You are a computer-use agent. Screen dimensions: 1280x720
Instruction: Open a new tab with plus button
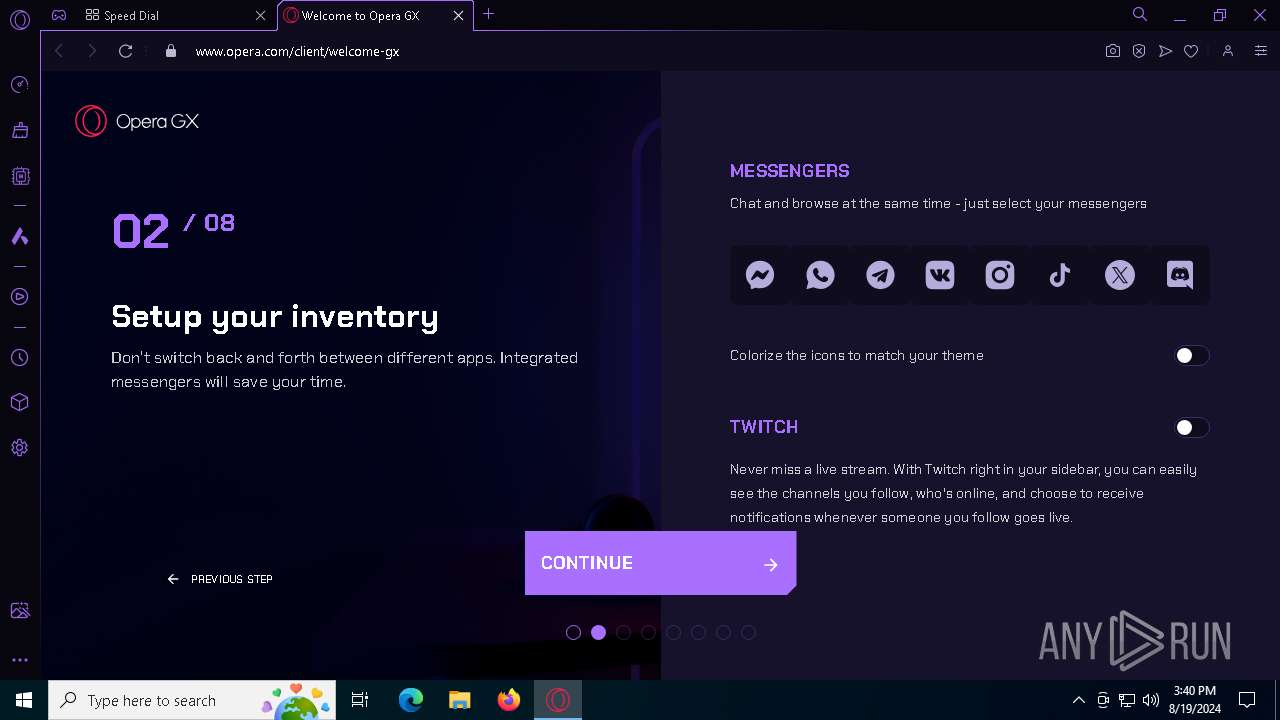488,14
